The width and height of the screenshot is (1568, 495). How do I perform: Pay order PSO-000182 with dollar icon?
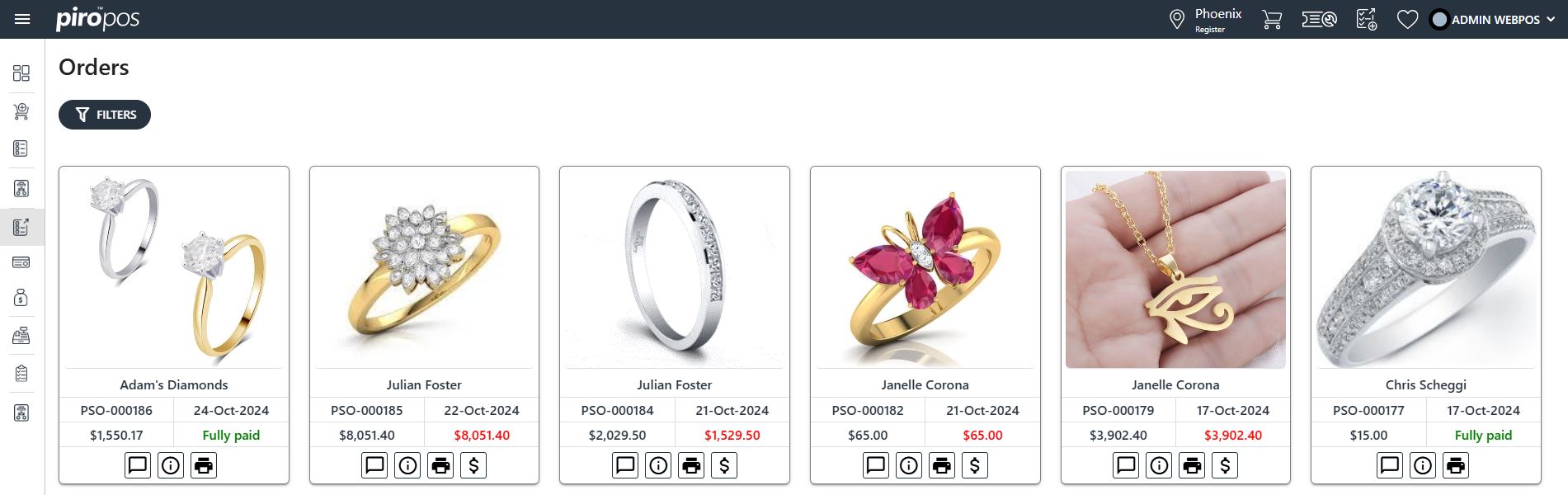(x=975, y=465)
